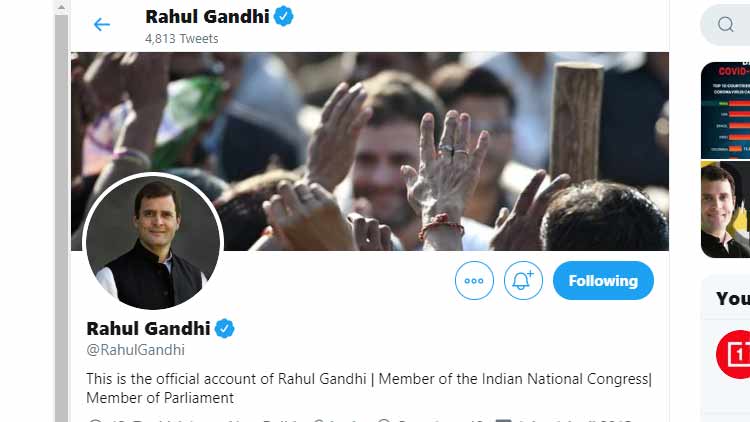750x422 pixels.
Task: Open the COVID-19 chart media thumbnail
Action: click(726, 108)
